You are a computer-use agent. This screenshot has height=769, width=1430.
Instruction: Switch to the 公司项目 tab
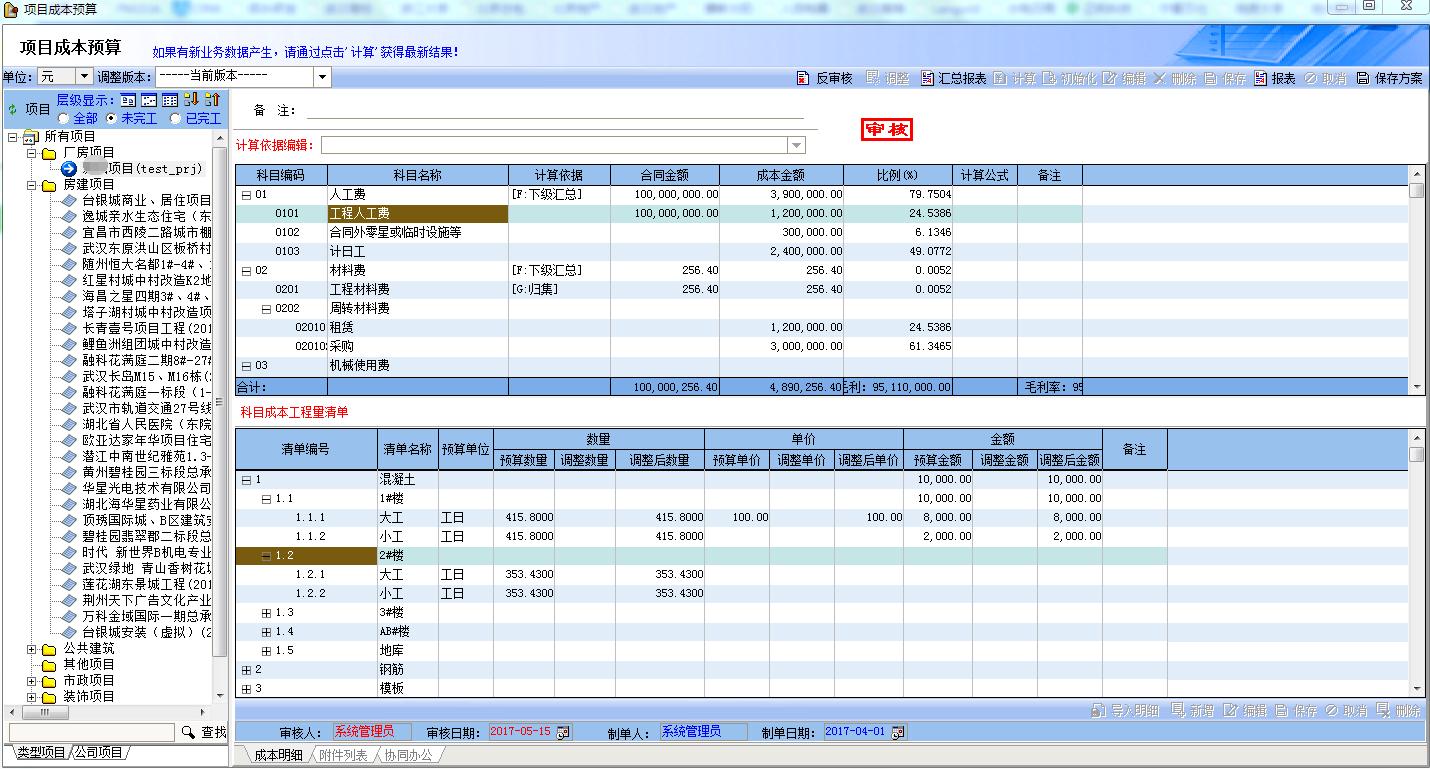(98, 753)
